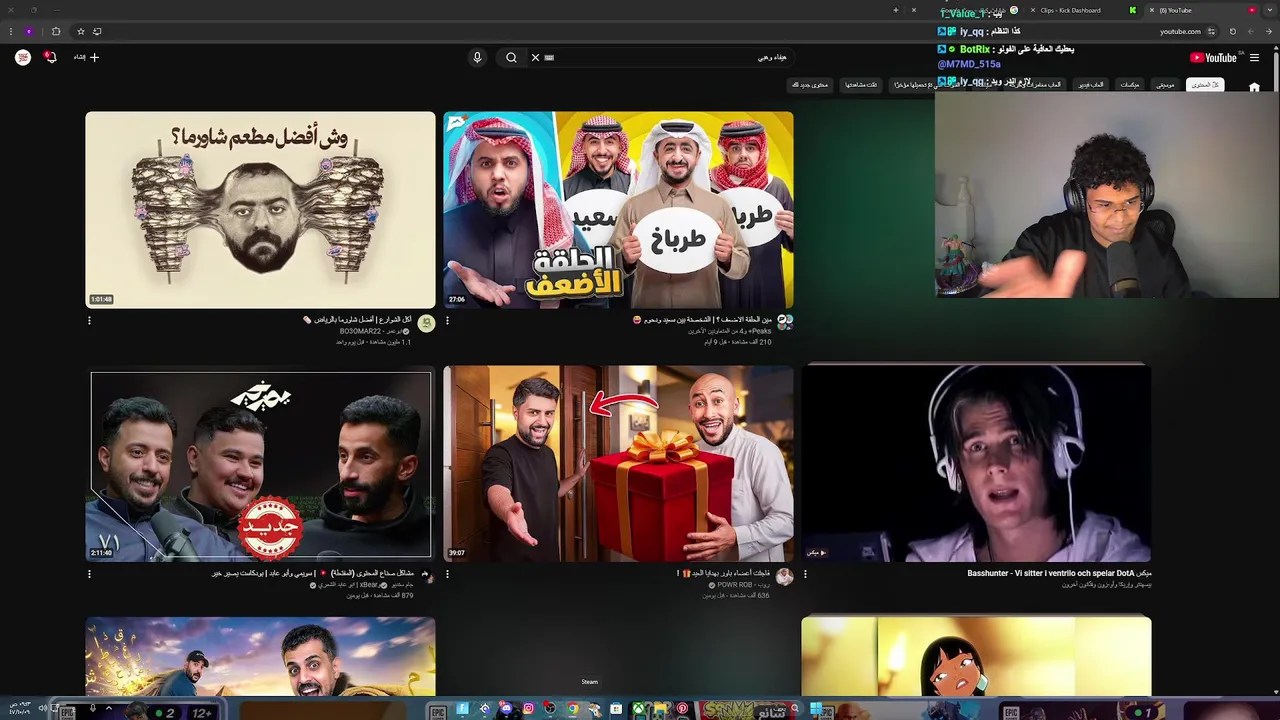This screenshot has height=720, width=1280.
Task: Open the three-men podcast 'جديد' thumbnail
Action: click(x=260, y=465)
